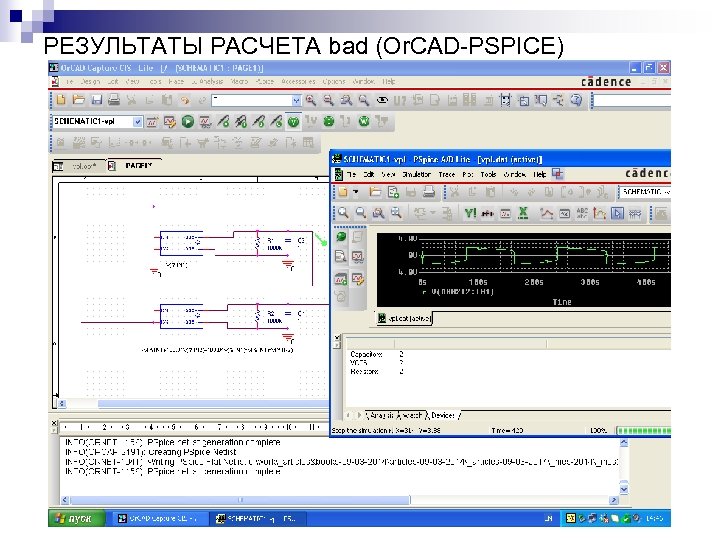Image resolution: width=720 pixels, height=540 pixels.
Task: Switch to Analysis tab in PSpice output pane
Action: click(x=382, y=416)
